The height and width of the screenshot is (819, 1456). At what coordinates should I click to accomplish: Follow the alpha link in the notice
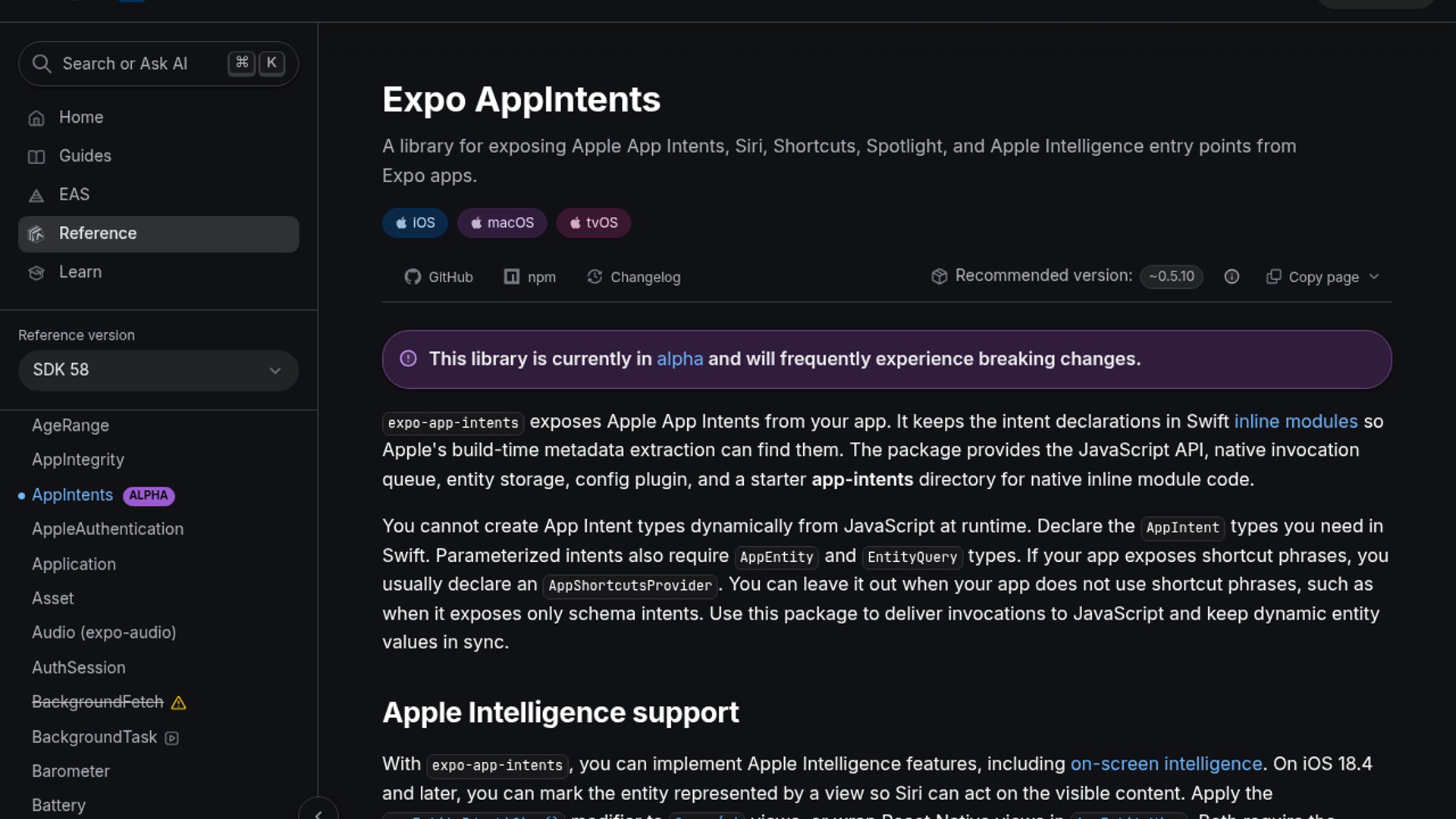679,359
